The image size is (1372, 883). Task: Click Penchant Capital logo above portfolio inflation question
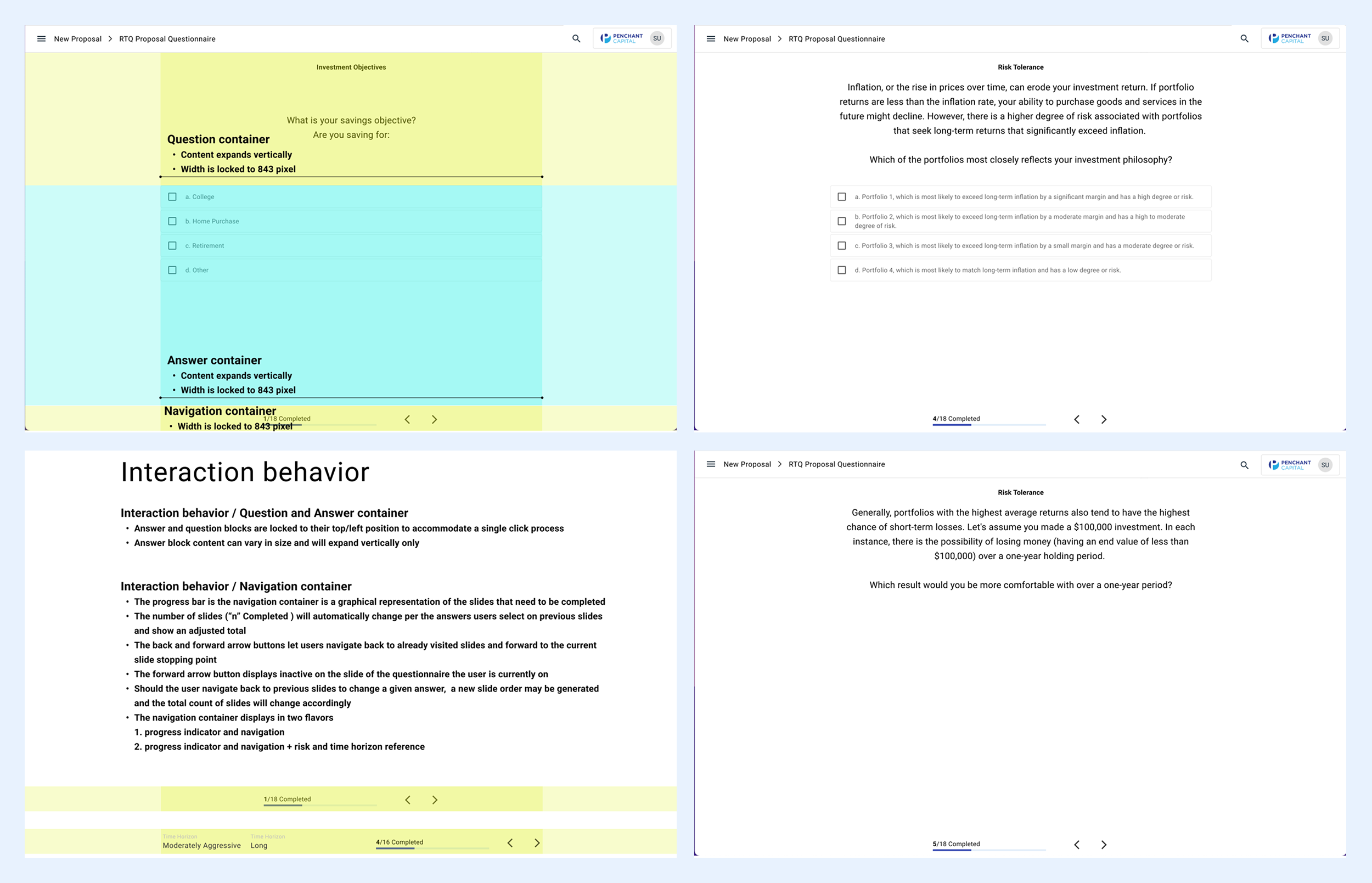click(x=1290, y=38)
